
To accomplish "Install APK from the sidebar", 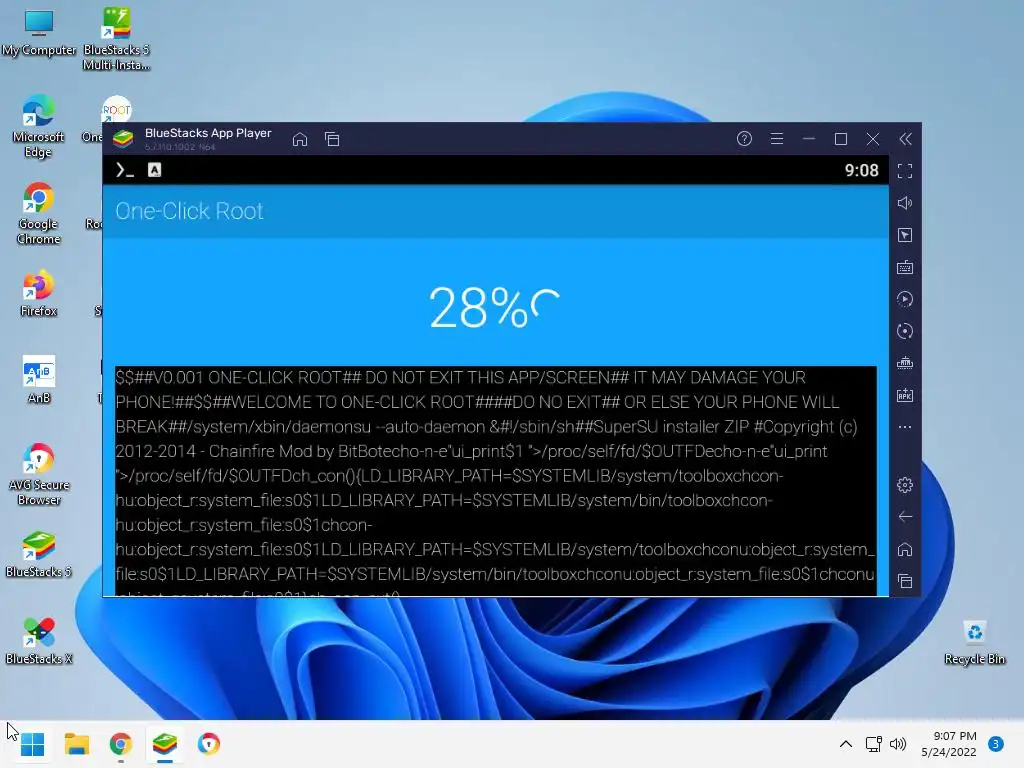I will (x=904, y=395).
